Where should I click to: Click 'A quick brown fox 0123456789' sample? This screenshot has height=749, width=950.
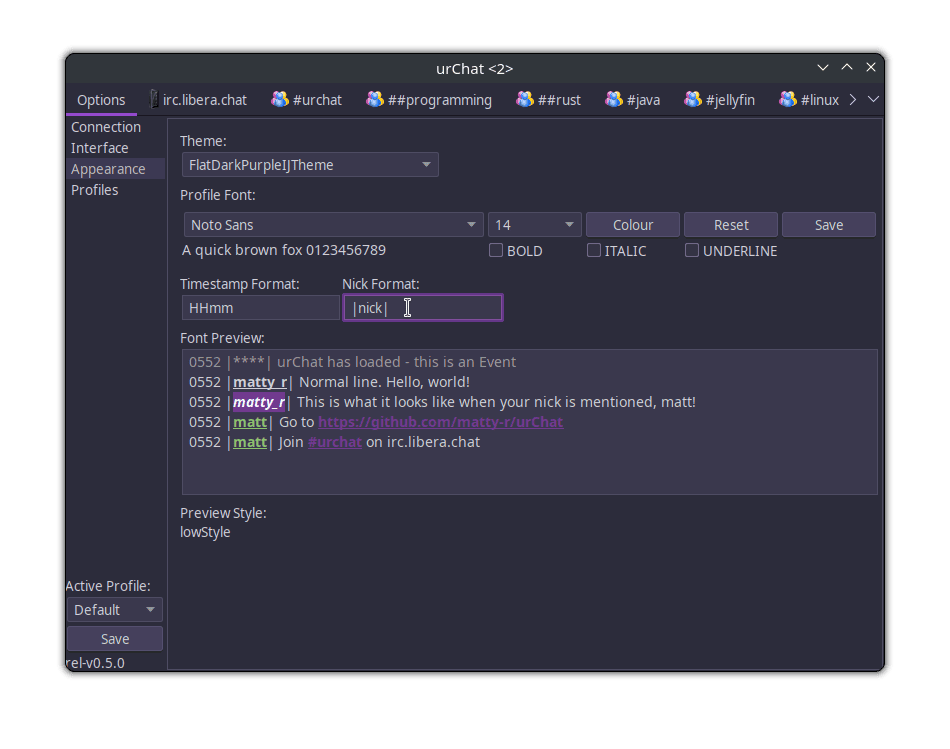pyautogui.click(x=284, y=250)
